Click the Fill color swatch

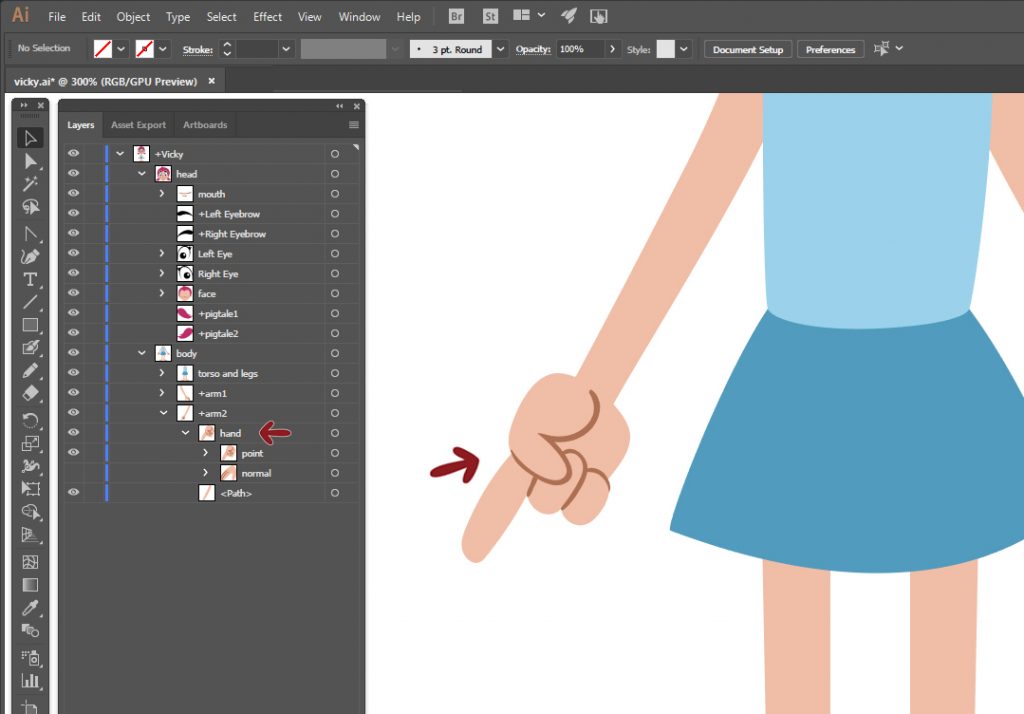103,49
